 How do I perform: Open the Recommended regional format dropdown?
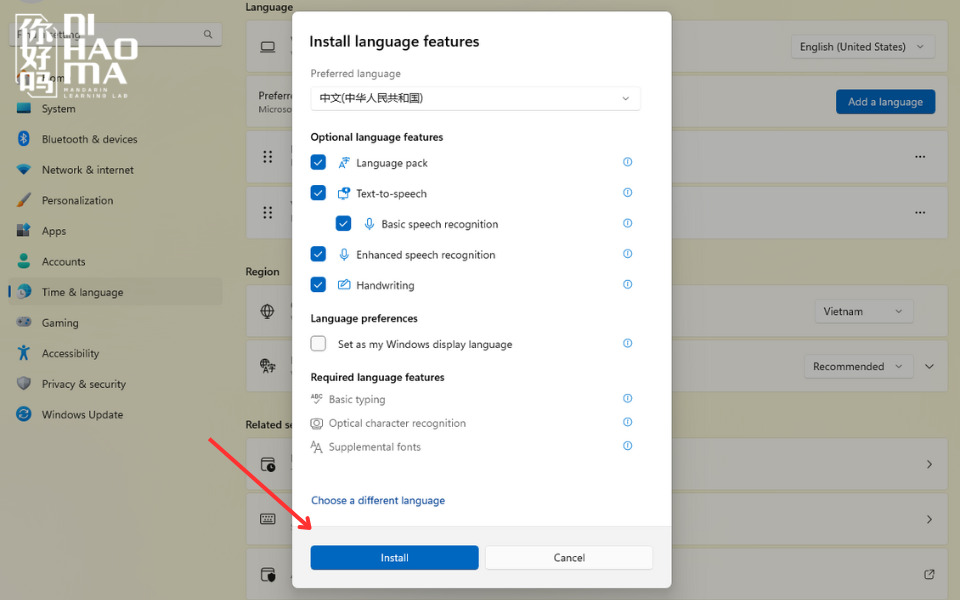858,367
